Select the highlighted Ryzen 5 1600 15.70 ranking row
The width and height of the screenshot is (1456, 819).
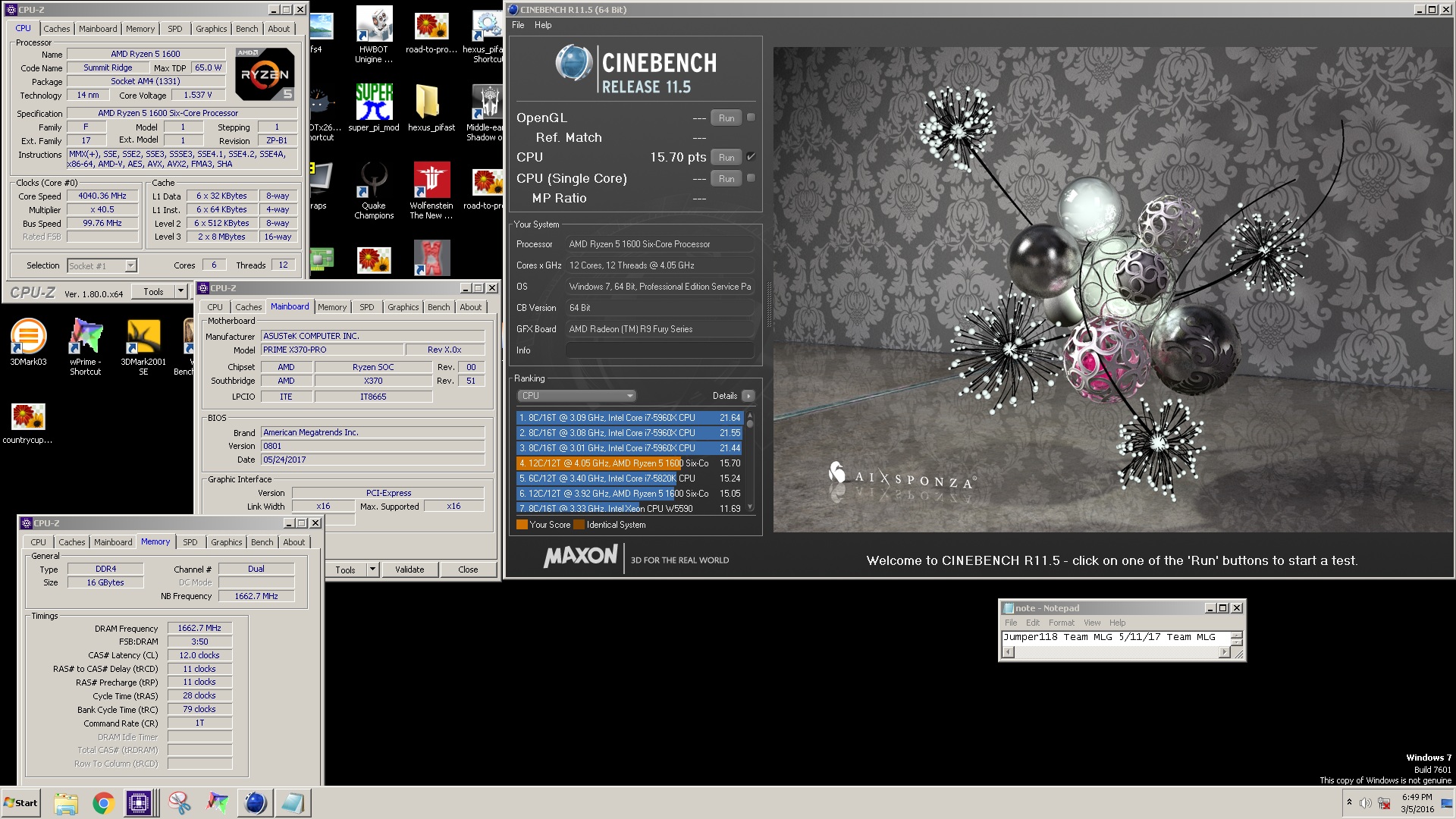(630, 463)
